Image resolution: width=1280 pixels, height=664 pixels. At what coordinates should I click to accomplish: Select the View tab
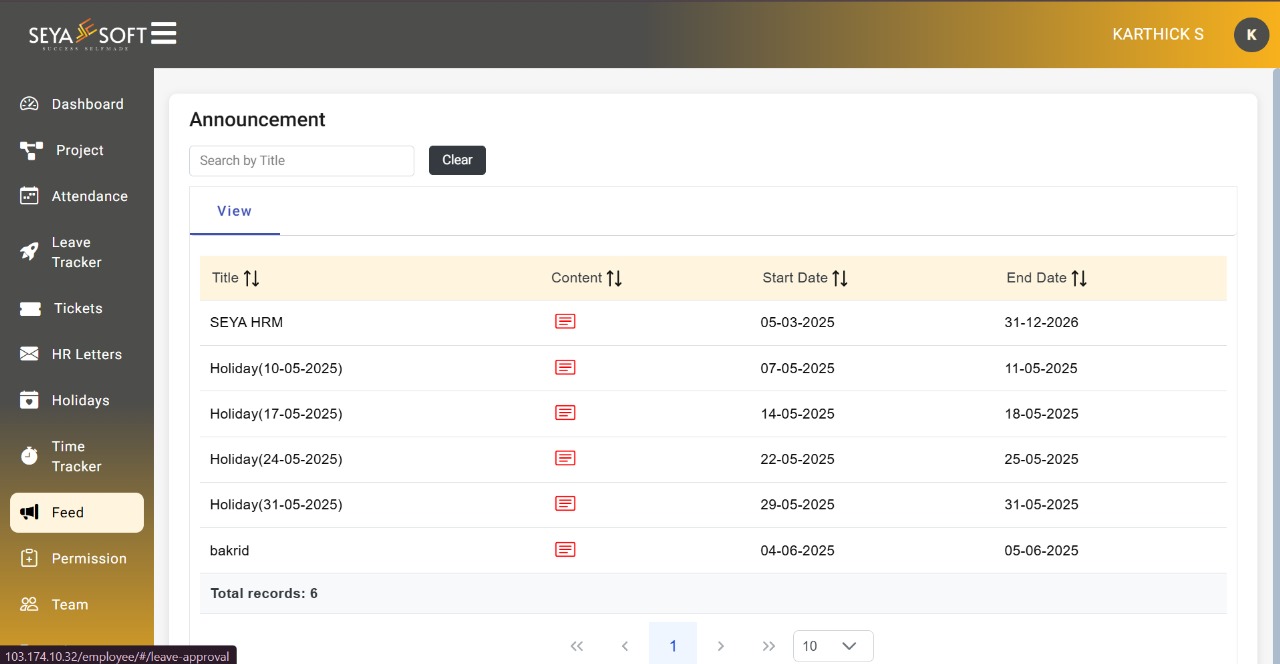[235, 211]
